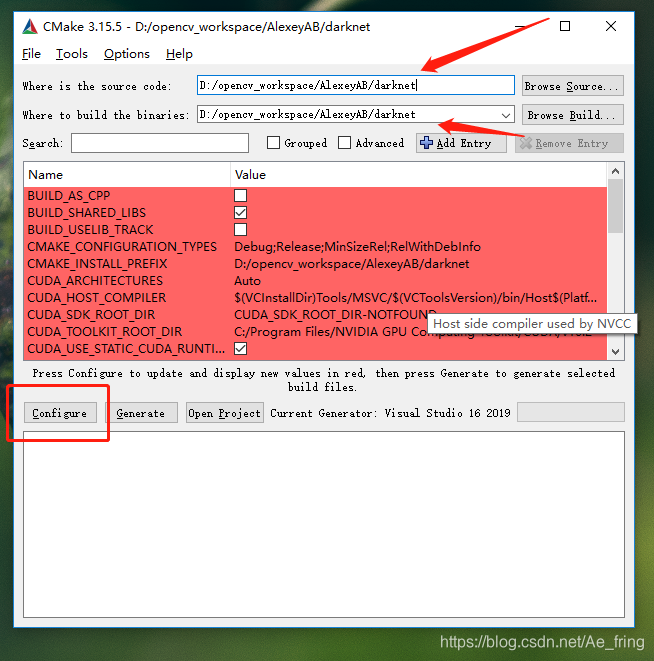Viewport: 654px width, 661px height.
Task: Select the CMAKE_CONFIGURATION_TYPES row name
Action: tap(122, 247)
